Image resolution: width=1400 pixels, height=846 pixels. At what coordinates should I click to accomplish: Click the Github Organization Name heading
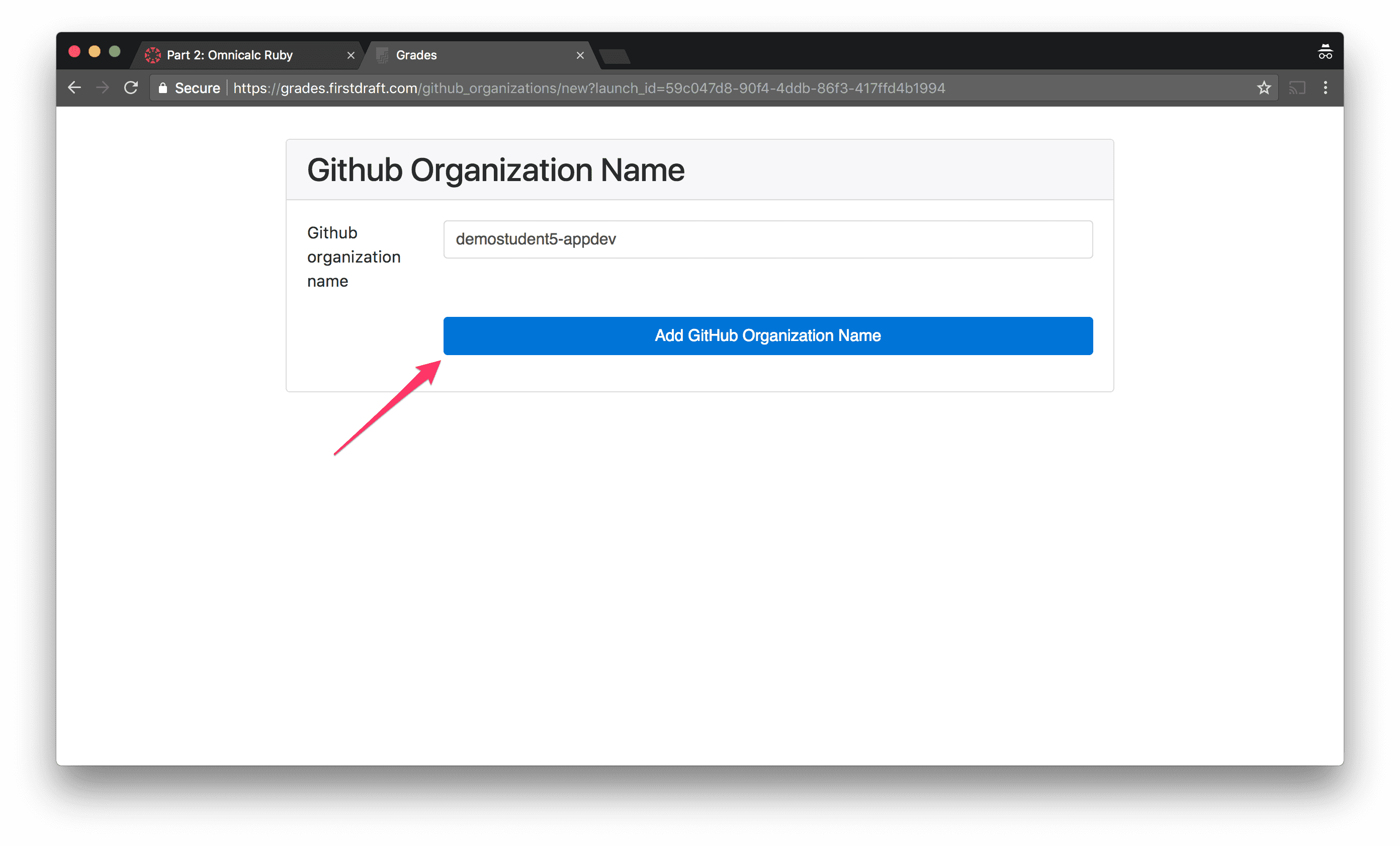(495, 170)
